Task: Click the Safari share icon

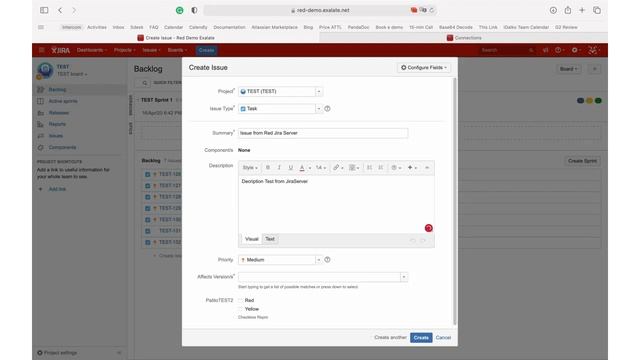Action: point(568,10)
